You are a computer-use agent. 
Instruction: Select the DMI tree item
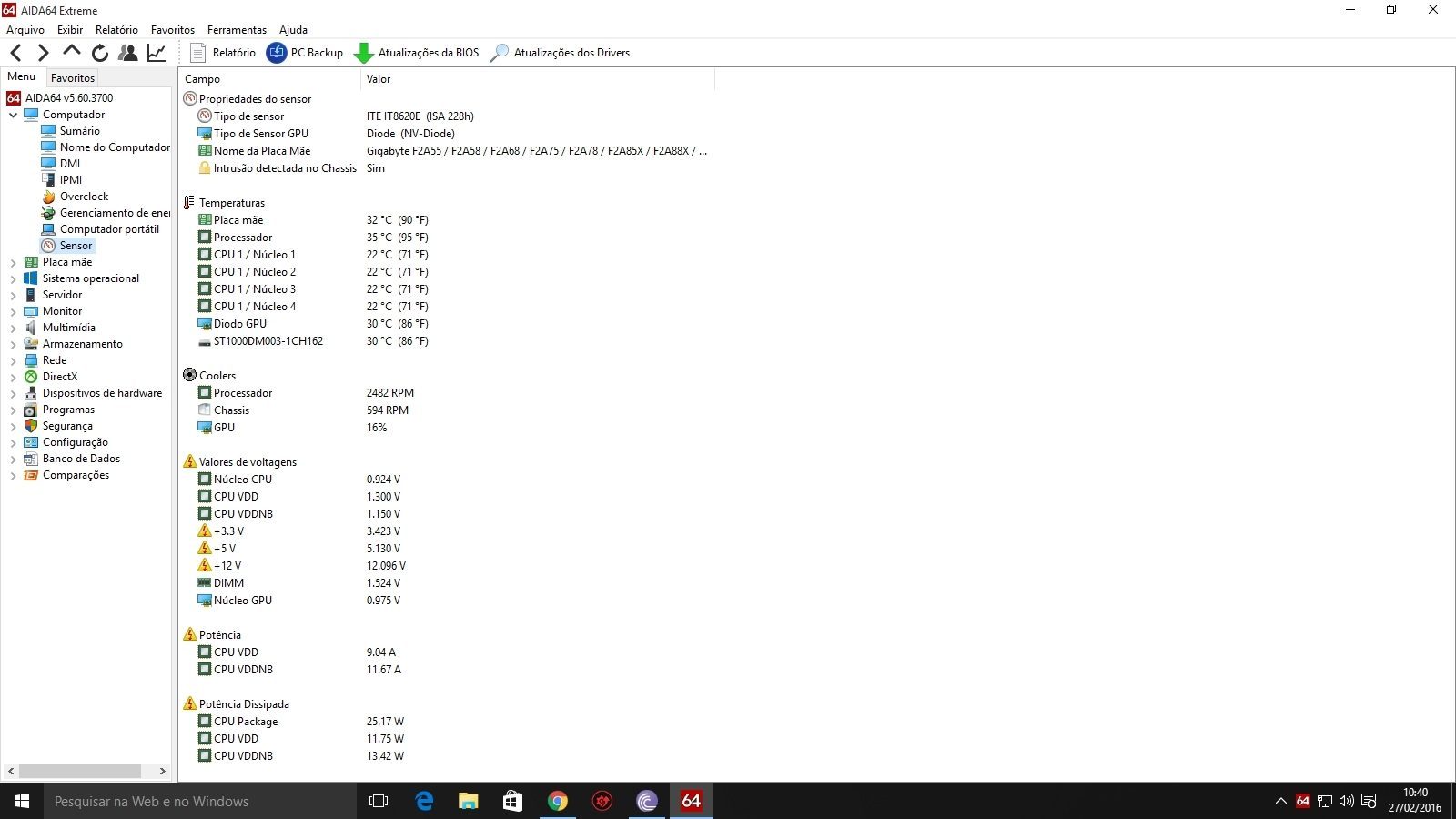(61, 164)
